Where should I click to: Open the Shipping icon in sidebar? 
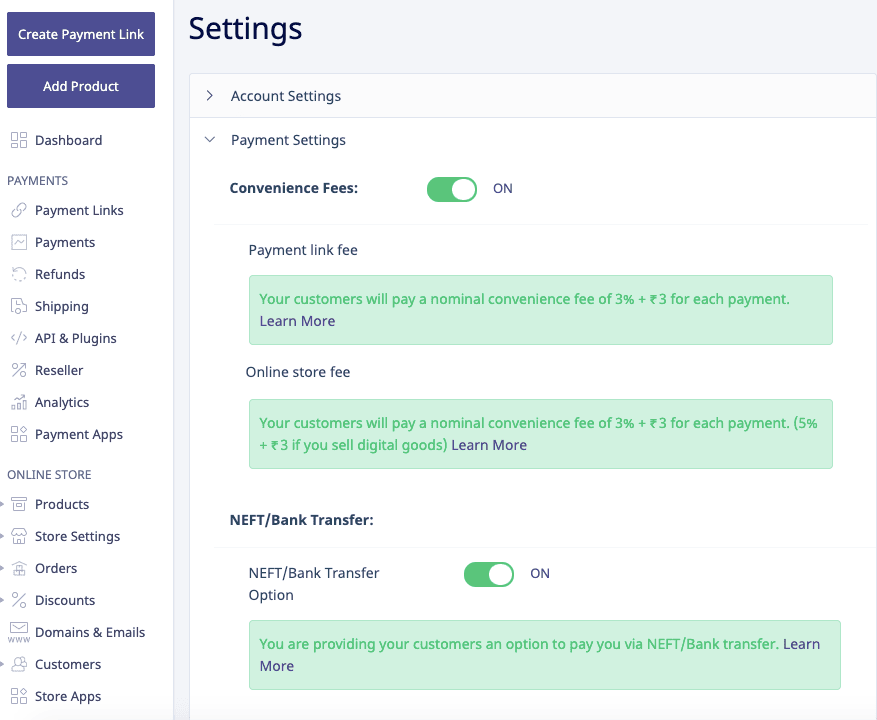[x=19, y=306]
